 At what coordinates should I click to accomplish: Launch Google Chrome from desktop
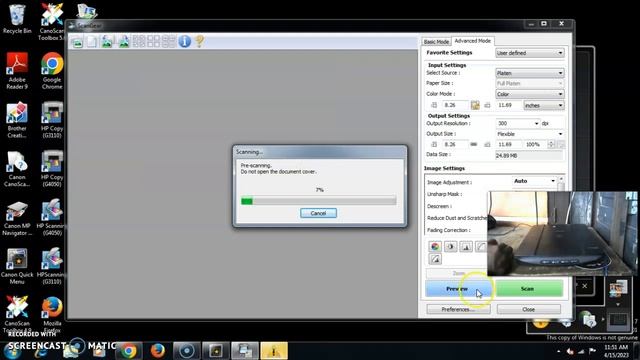[52, 71]
